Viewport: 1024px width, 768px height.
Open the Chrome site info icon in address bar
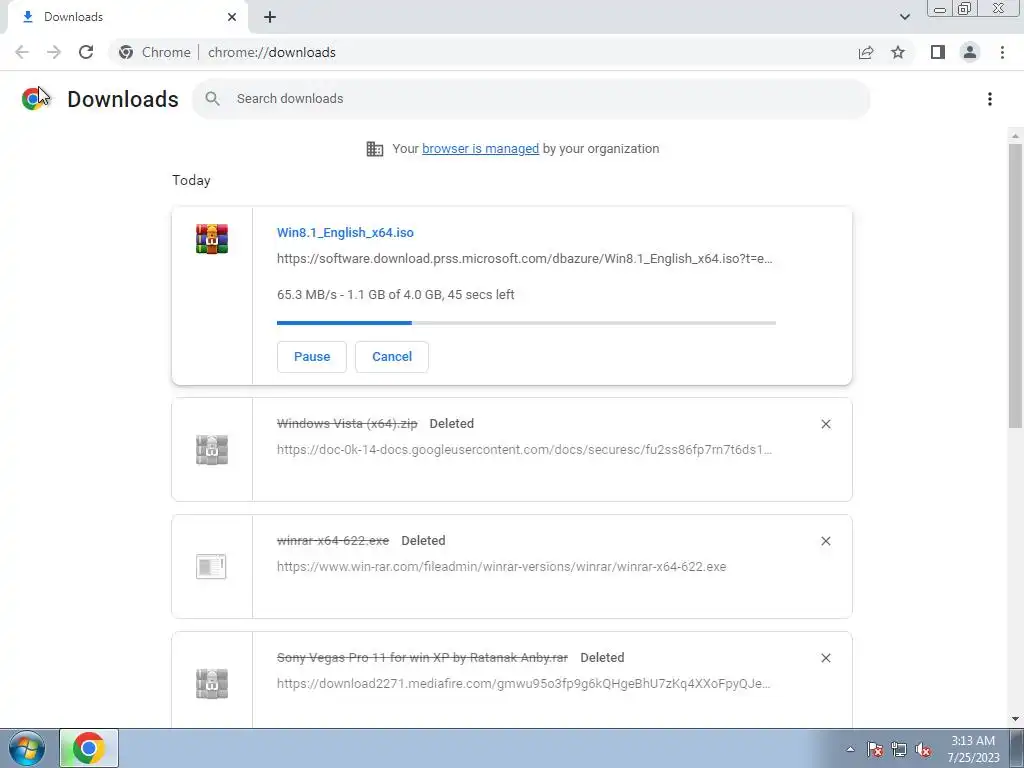(x=126, y=52)
